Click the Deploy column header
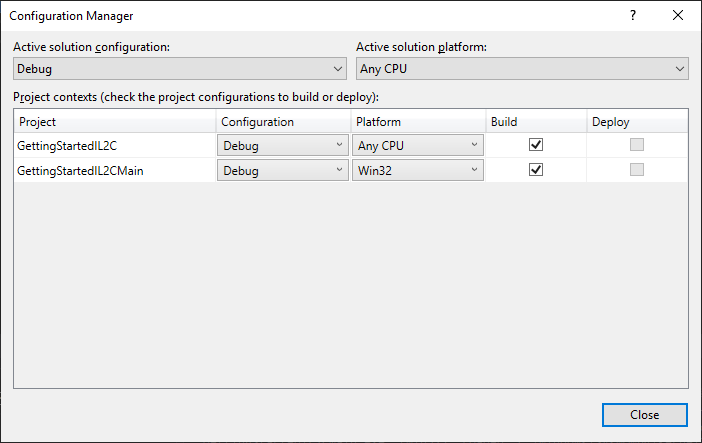Screen dimensions: 702x443 pyautogui.click(x=636, y=122)
